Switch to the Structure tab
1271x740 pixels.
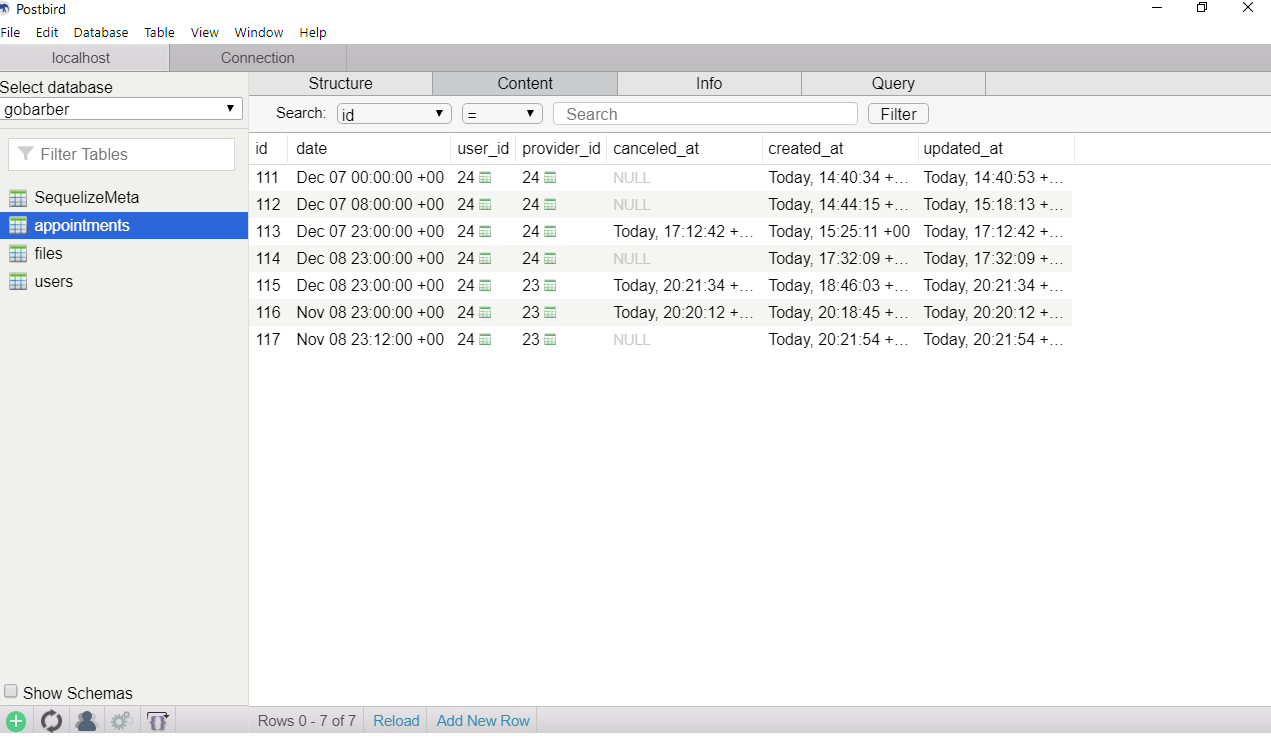340,83
